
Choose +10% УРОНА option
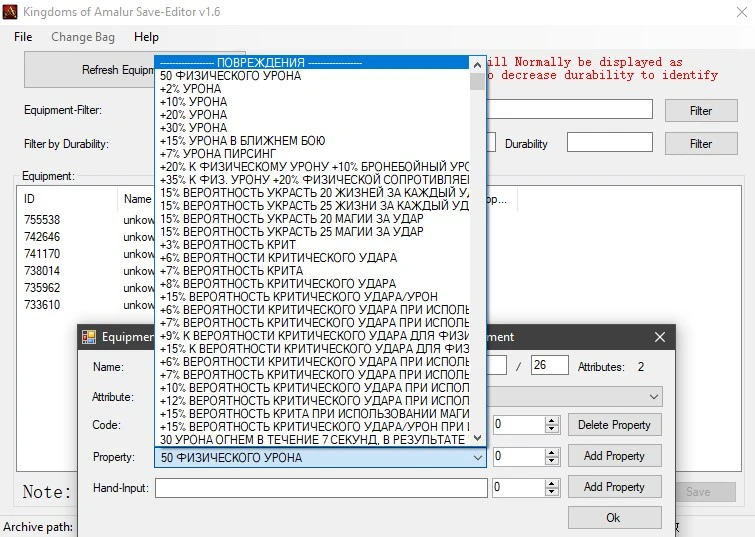pyautogui.click(x=312, y=102)
